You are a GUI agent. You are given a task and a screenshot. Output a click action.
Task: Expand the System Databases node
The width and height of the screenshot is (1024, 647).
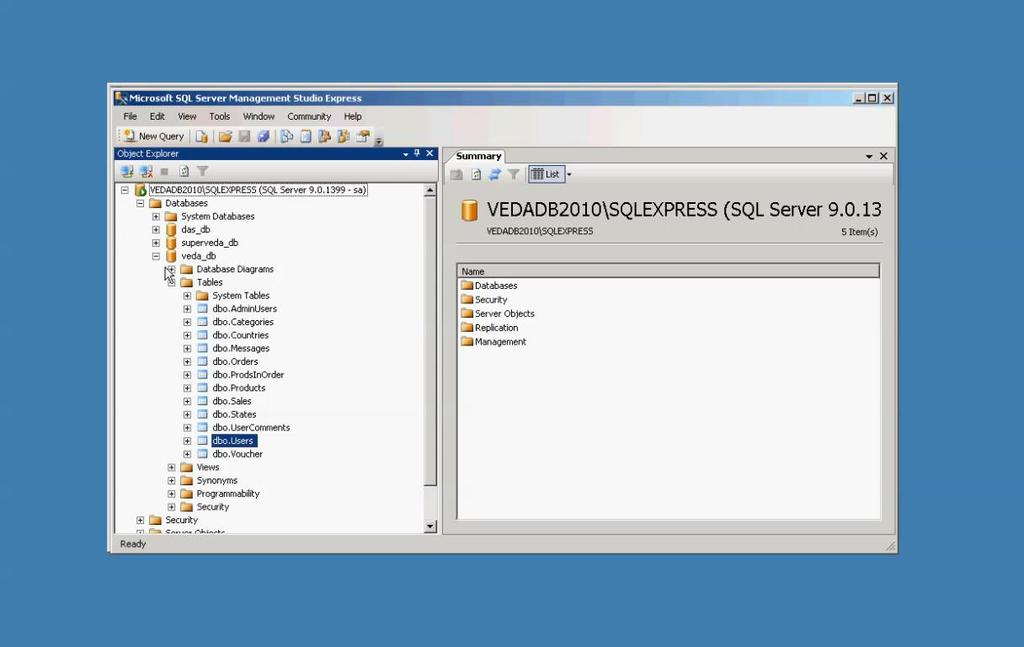tap(156, 217)
